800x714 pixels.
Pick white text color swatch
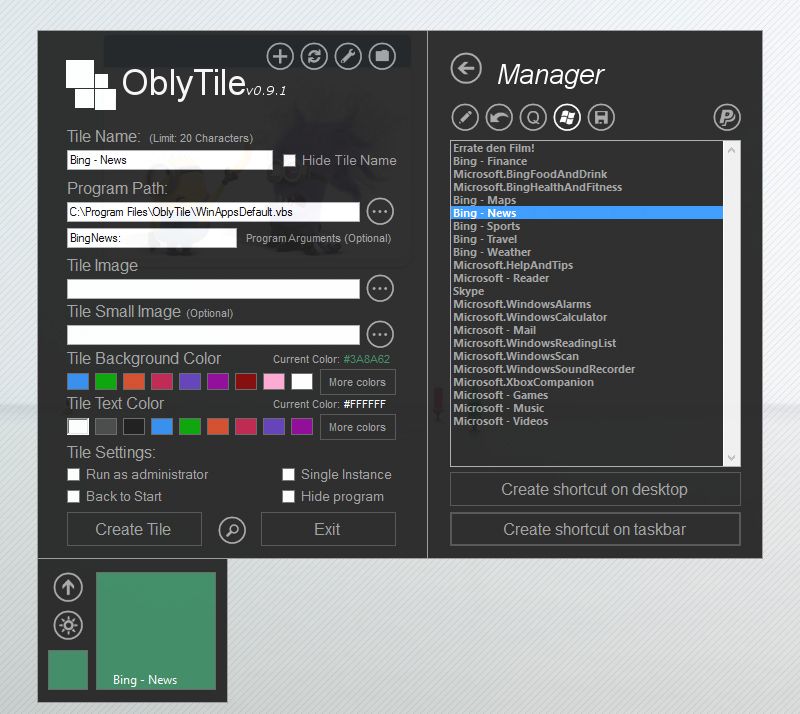click(78, 427)
